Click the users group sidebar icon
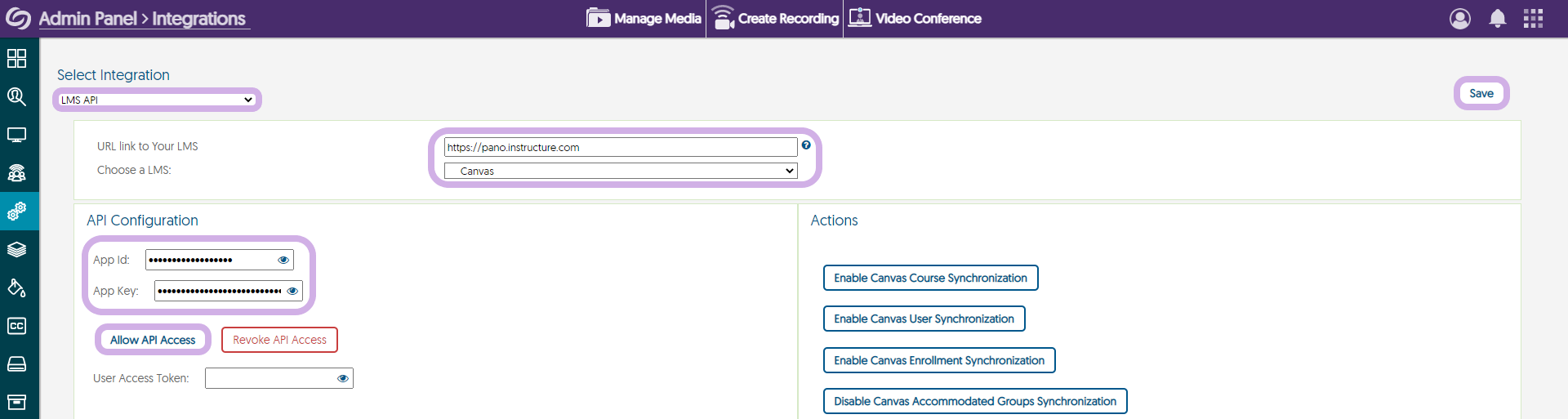This screenshot has width=1568, height=419. [16, 173]
